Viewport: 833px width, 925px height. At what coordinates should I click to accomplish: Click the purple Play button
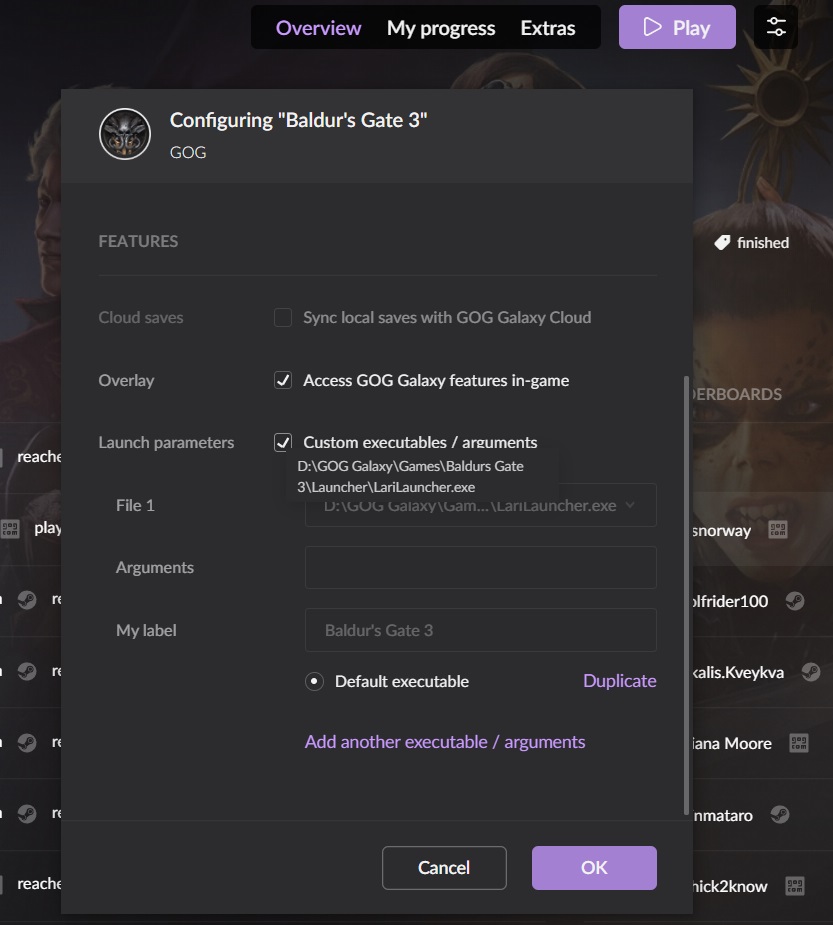pyautogui.click(x=677, y=27)
